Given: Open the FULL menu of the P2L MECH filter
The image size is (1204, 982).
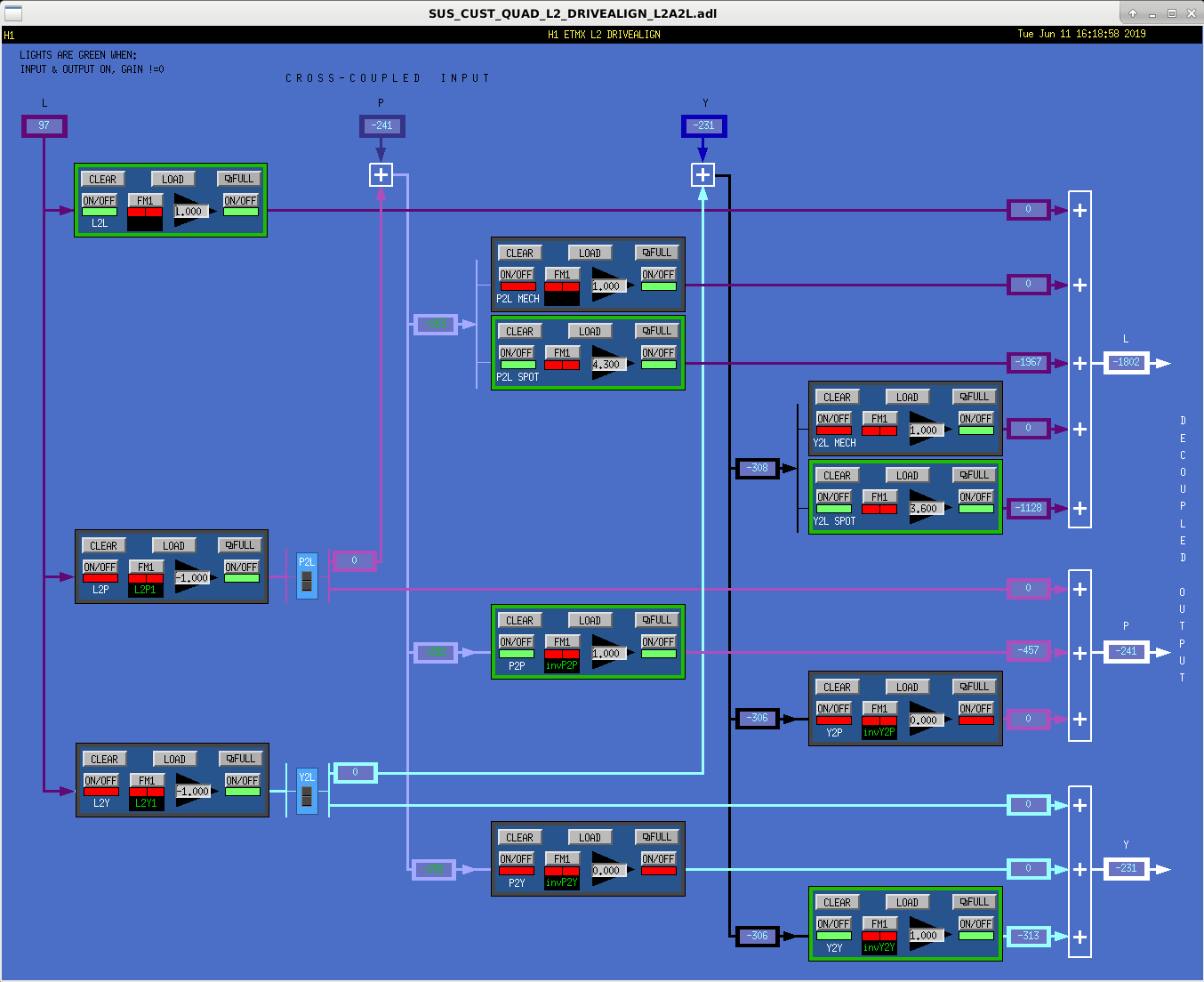Looking at the screenshot, I should (x=657, y=253).
